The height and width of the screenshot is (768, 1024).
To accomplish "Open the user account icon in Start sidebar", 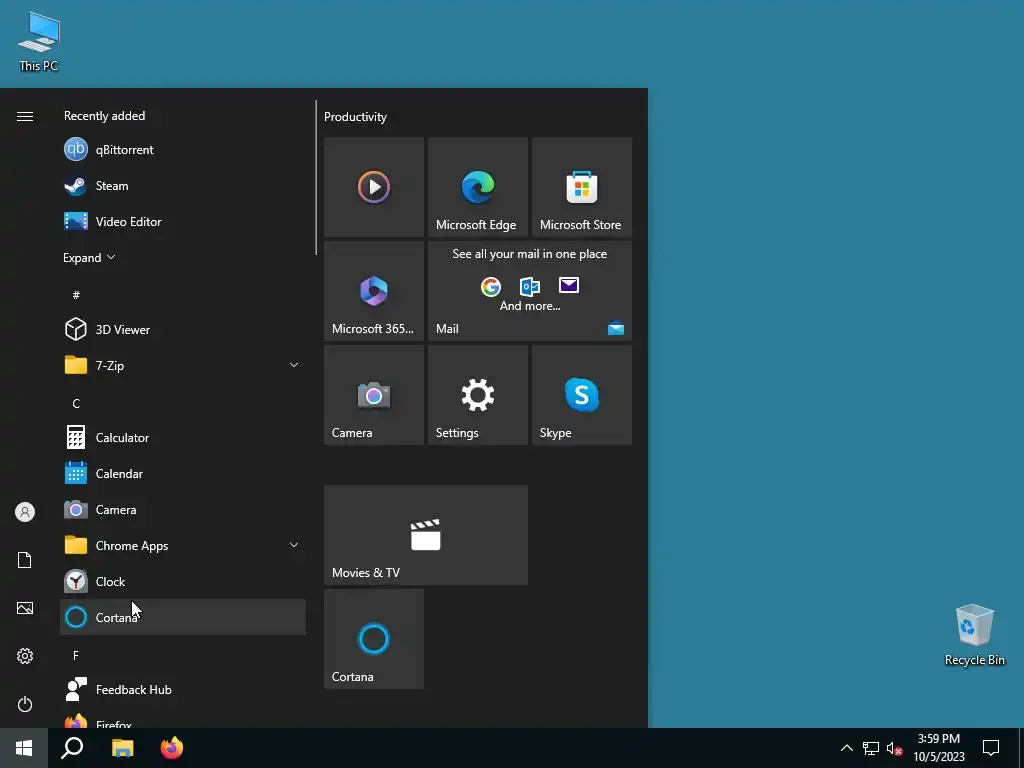I will [25, 512].
